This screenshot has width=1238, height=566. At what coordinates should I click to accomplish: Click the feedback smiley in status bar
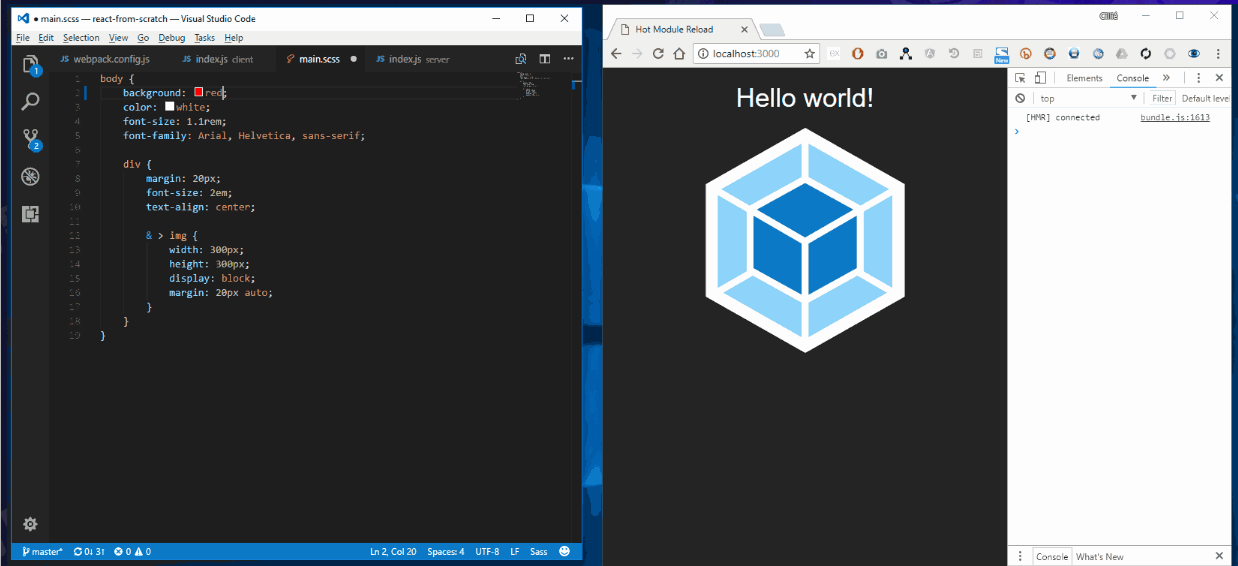pyautogui.click(x=565, y=551)
